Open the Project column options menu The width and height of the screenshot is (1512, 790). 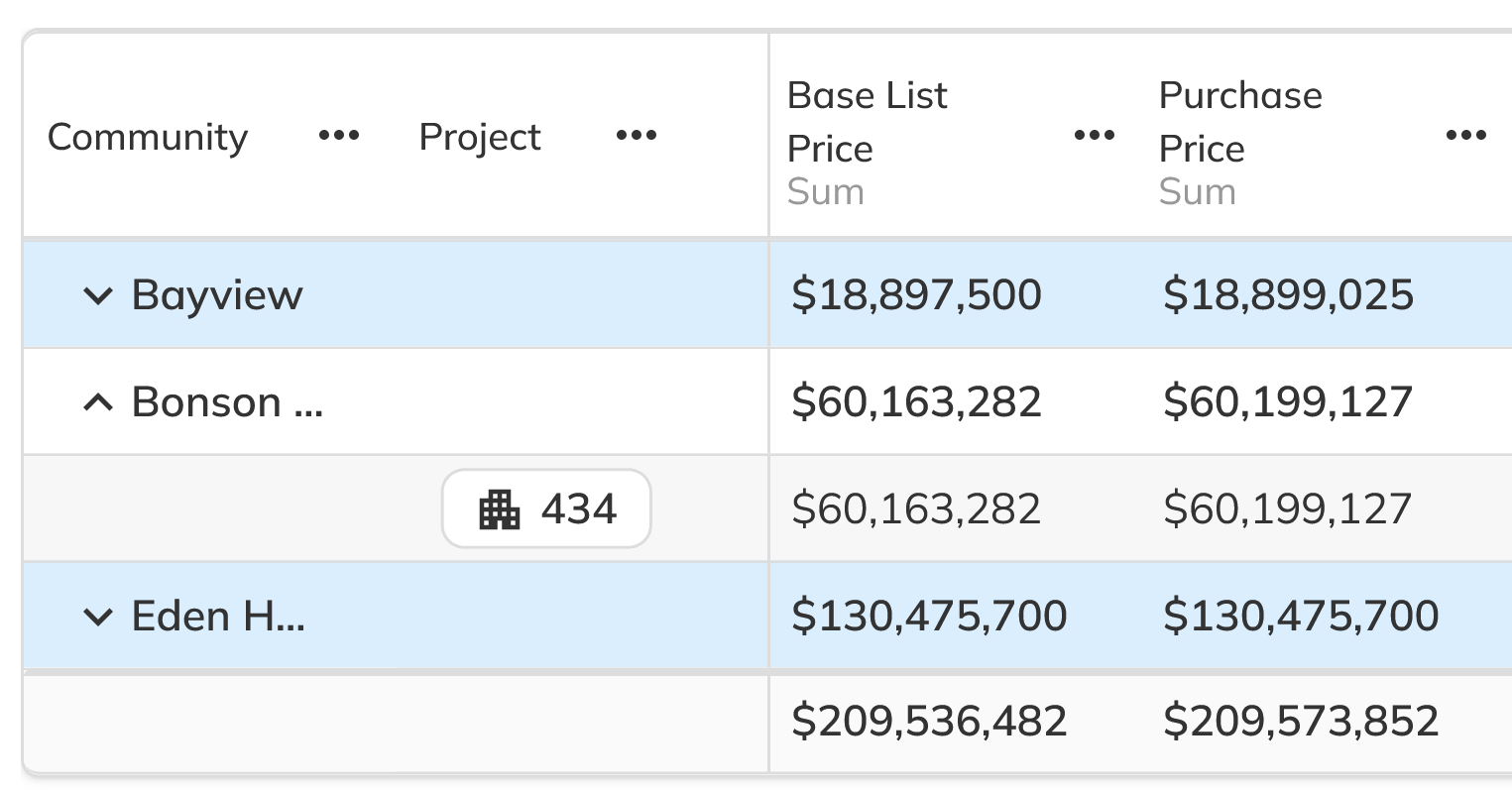(637, 136)
